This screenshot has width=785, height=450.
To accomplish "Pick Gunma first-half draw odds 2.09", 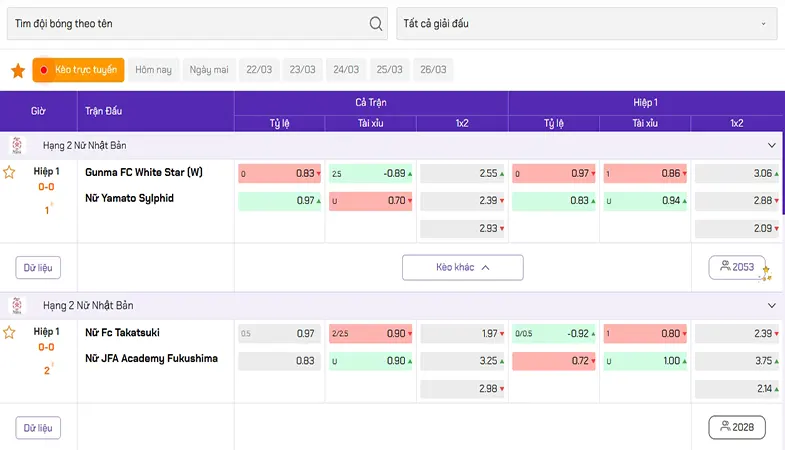I will tap(737, 228).
